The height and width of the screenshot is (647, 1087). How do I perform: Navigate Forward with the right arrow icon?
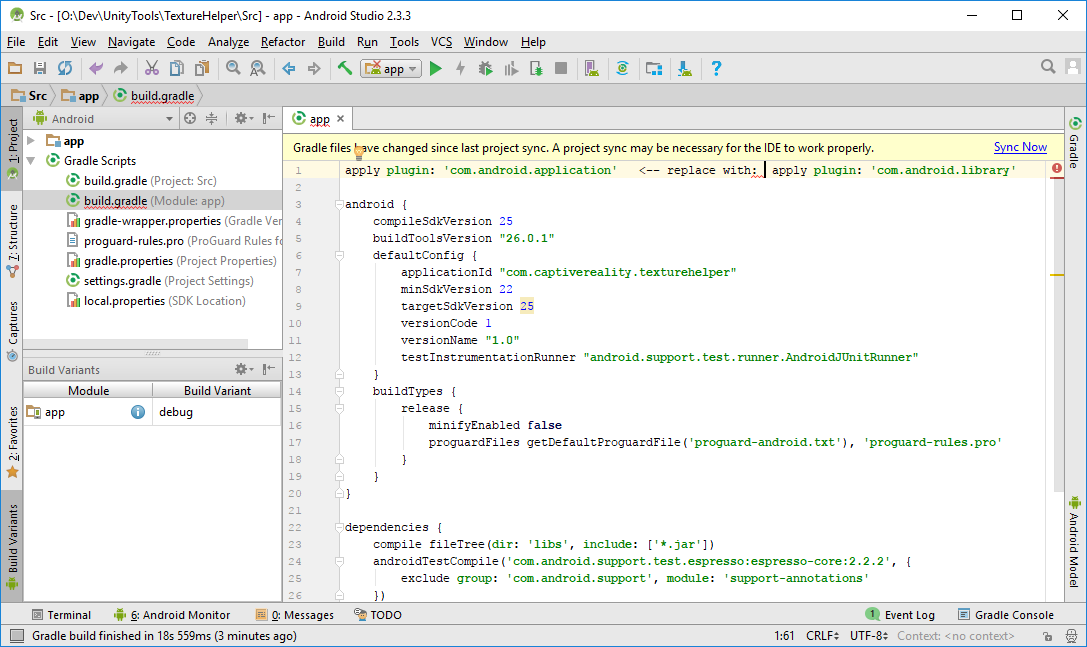click(314, 68)
